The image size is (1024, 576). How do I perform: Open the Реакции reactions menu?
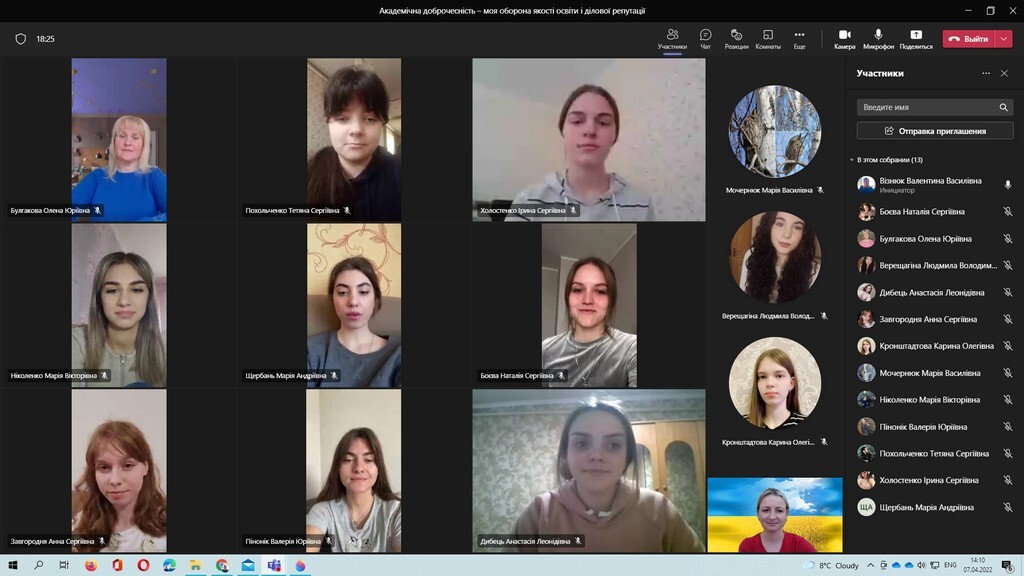[736, 39]
